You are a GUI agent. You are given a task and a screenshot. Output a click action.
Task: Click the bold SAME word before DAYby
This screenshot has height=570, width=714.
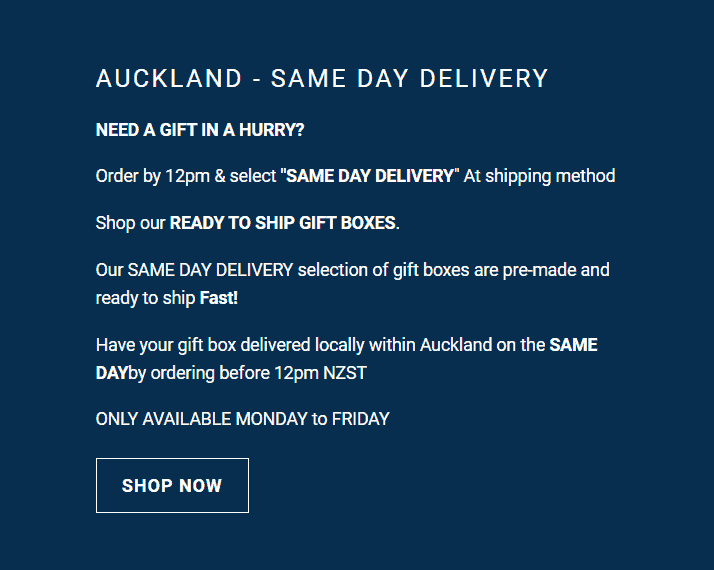coord(573,345)
